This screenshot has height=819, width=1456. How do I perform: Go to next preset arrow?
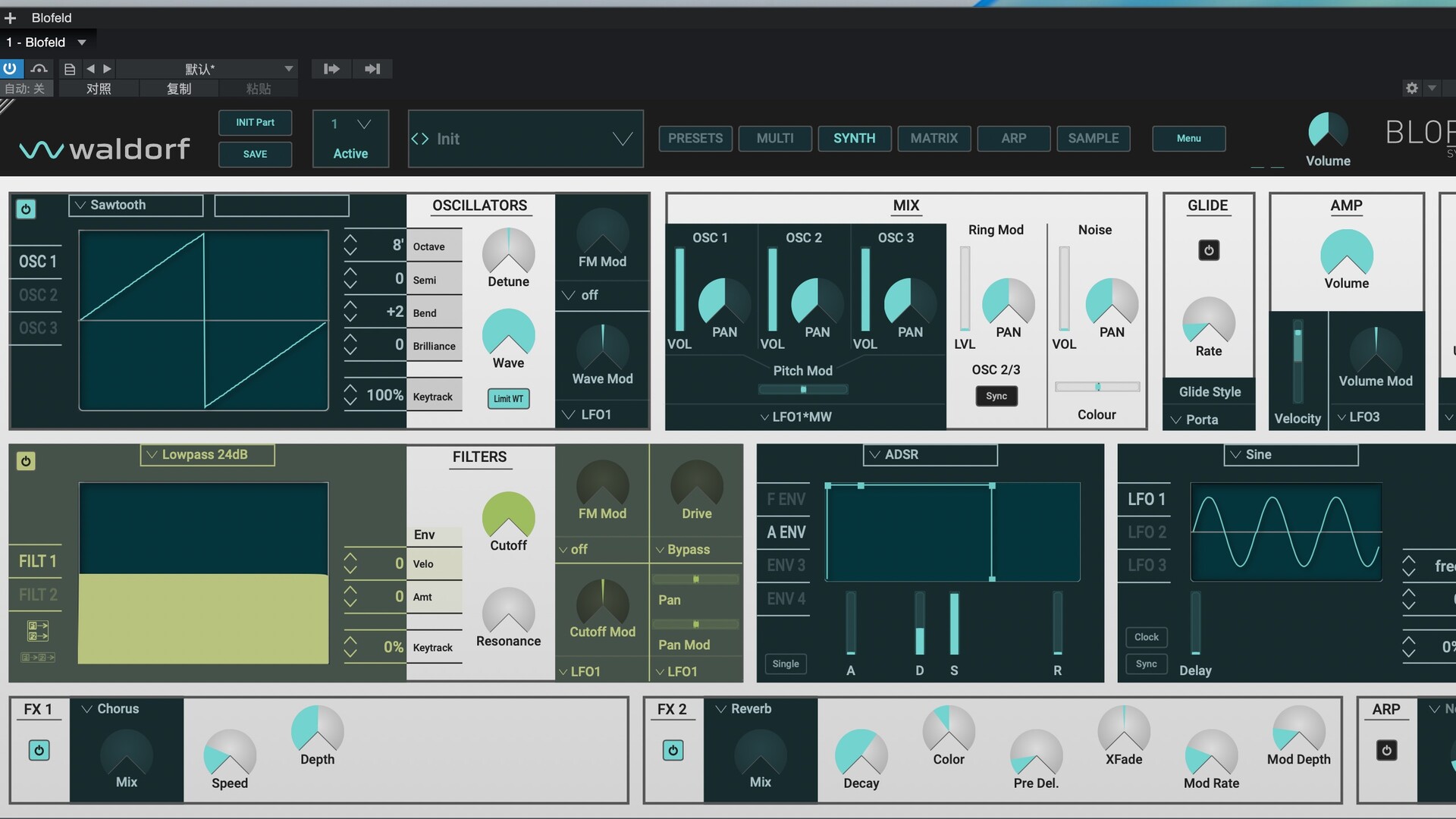pos(108,69)
